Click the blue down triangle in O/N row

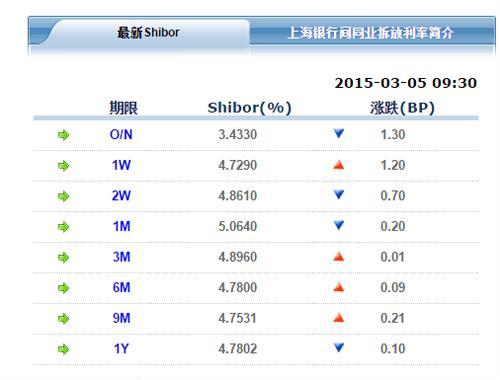[x=339, y=134]
